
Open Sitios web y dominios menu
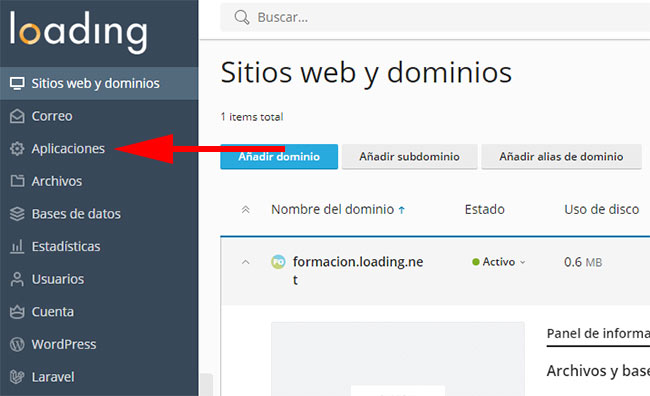point(99,83)
